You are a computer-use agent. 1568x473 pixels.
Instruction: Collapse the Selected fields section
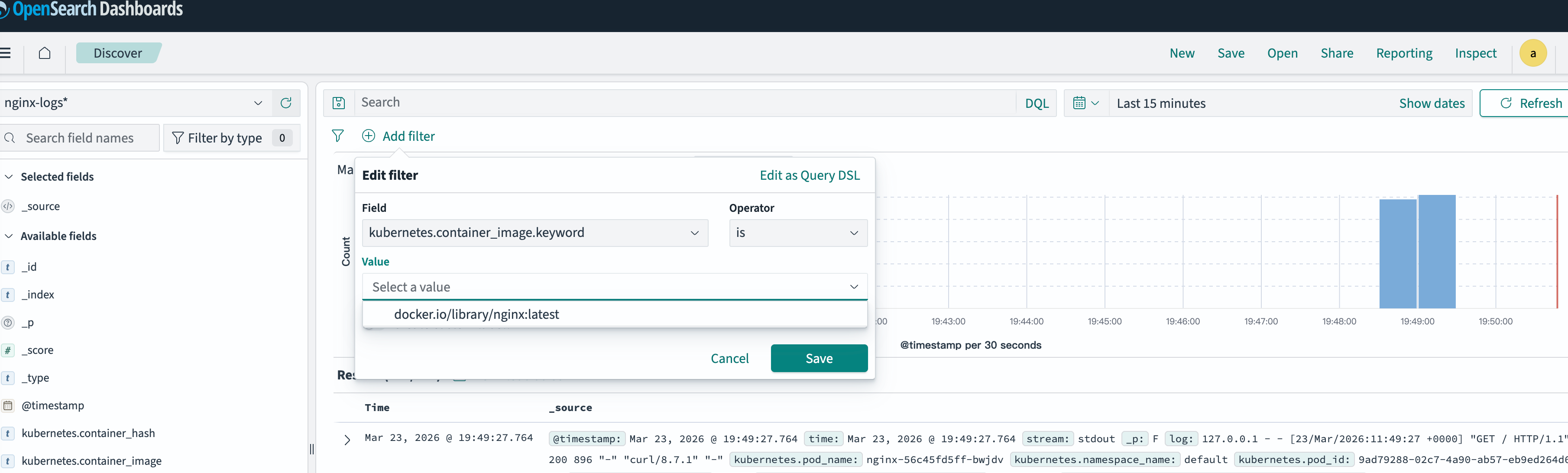(9, 177)
